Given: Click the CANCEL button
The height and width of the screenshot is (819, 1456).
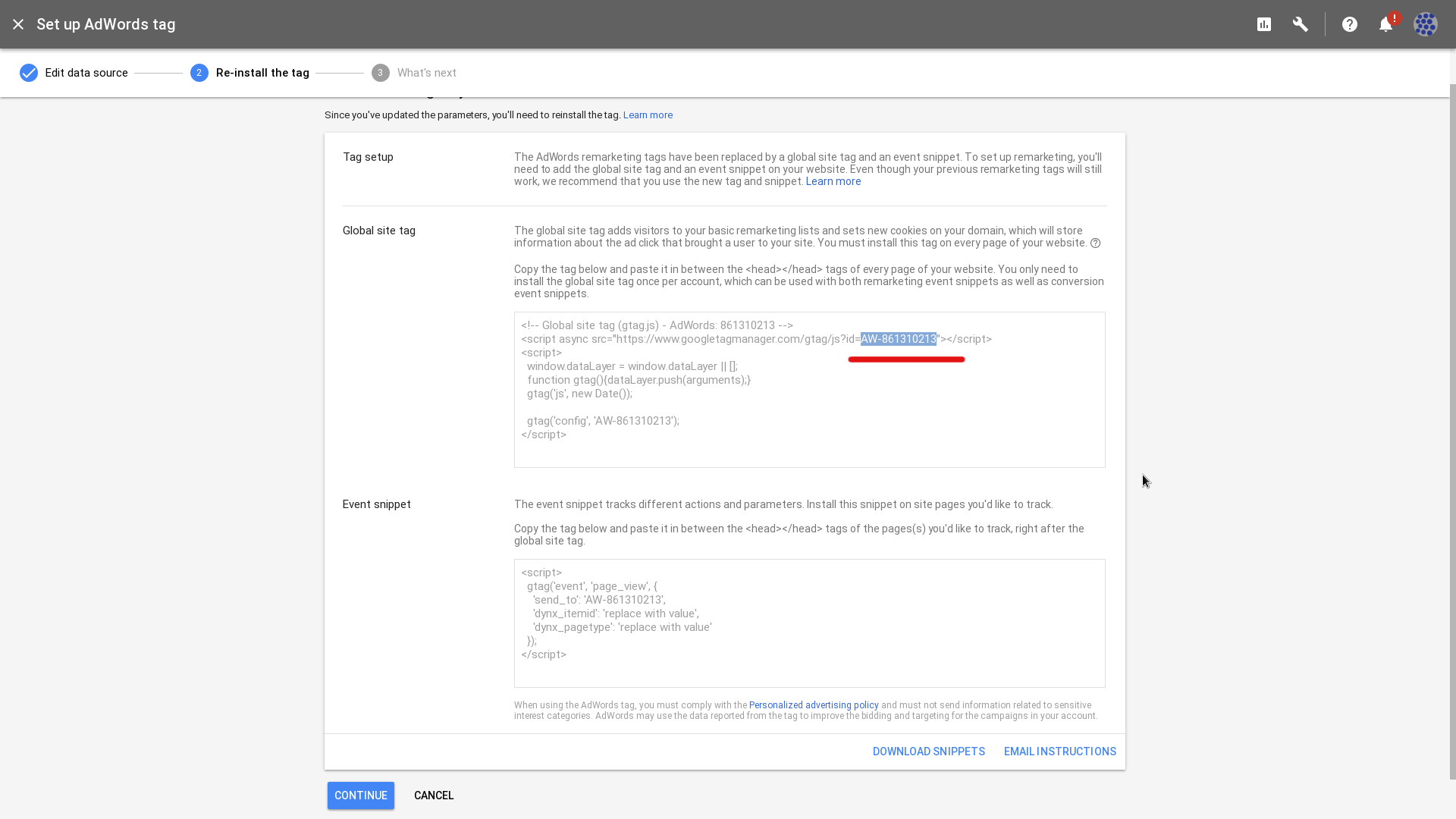Looking at the screenshot, I should coord(434,795).
